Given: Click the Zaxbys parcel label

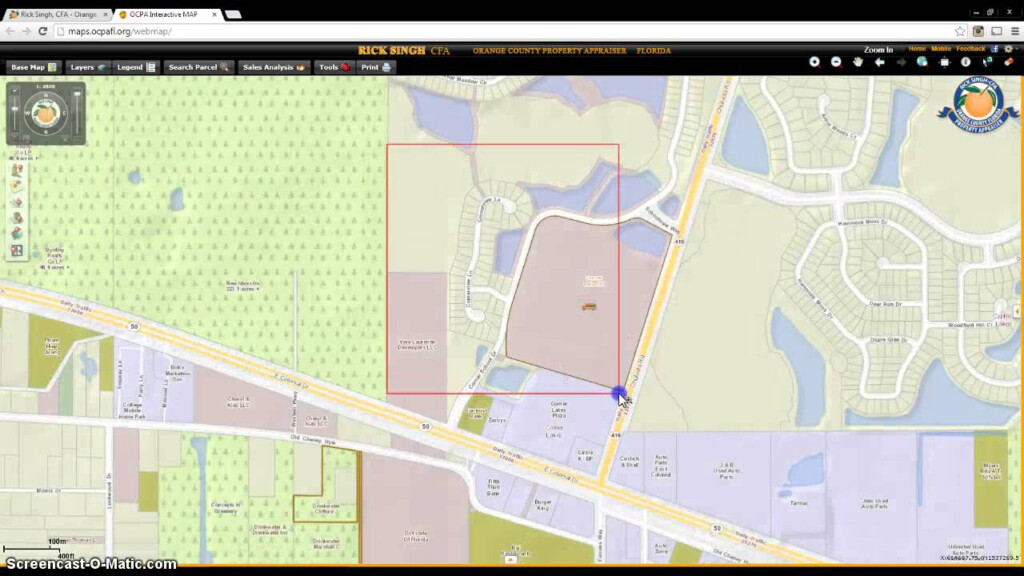Looking at the screenshot, I should 497,420.
